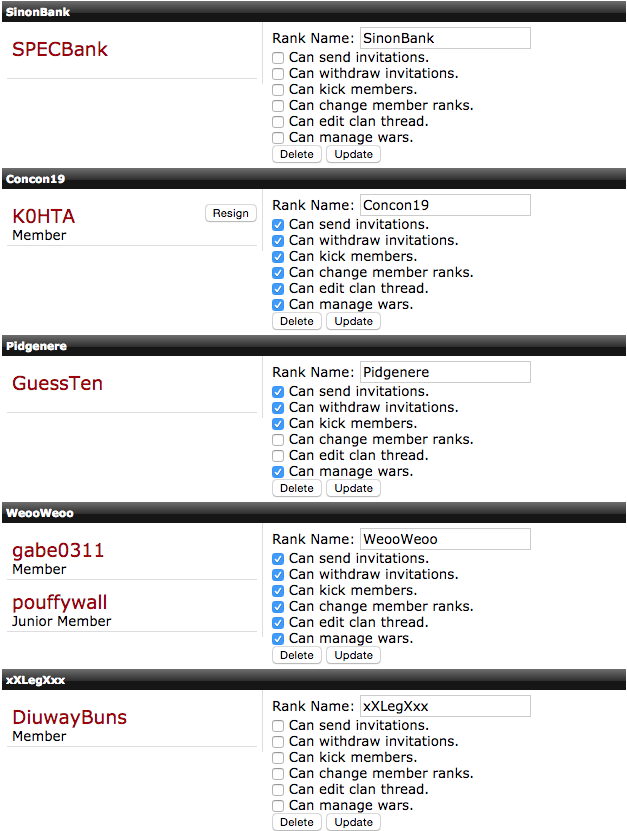Open the SPECBank member profile link
The width and height of the screenshot is (627, 831).
coord(60,49)
